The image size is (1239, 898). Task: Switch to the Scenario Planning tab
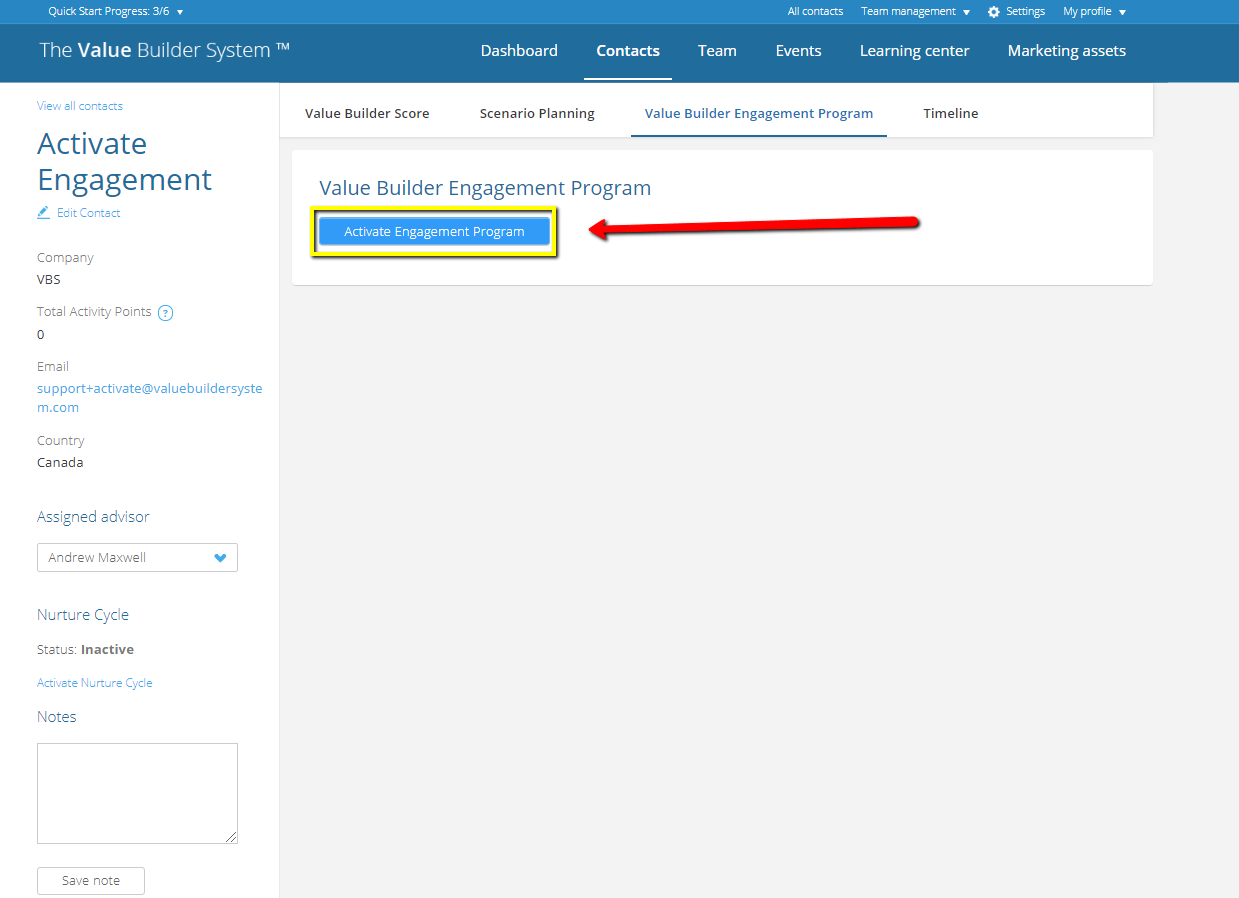coord(537,113)
